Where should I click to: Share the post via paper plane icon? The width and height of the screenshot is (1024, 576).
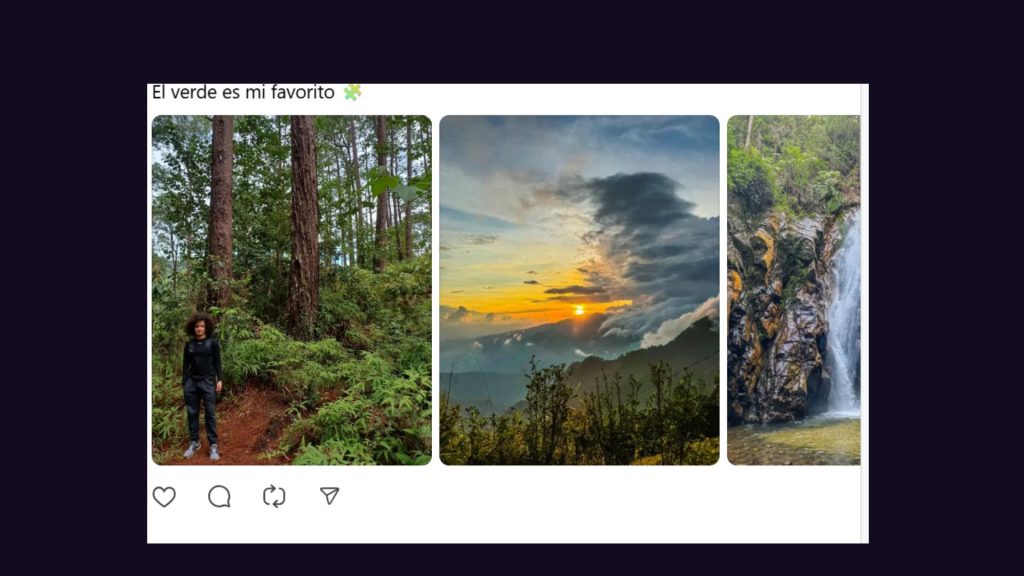click(329, 496)
